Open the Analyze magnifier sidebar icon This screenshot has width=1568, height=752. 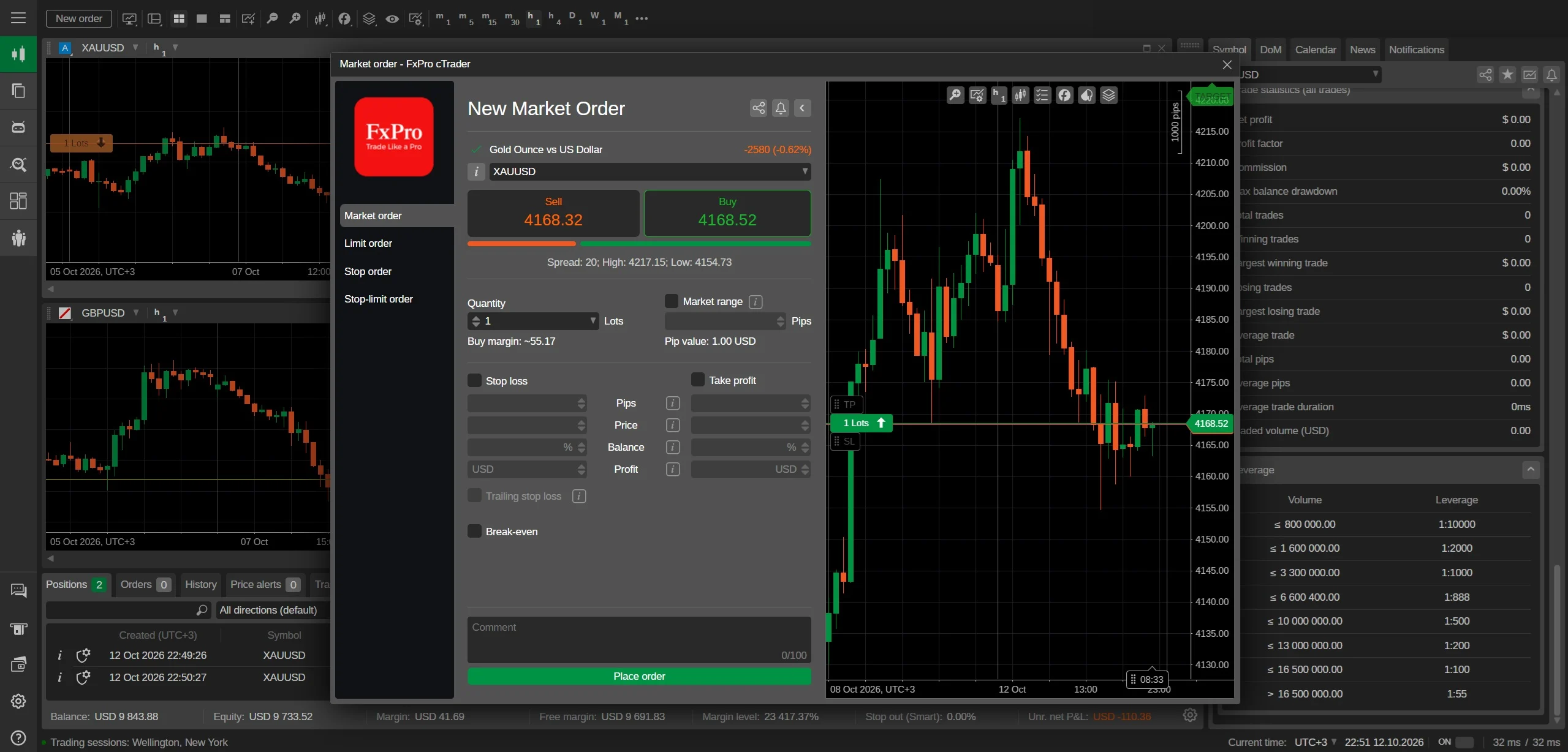(18, 164)
